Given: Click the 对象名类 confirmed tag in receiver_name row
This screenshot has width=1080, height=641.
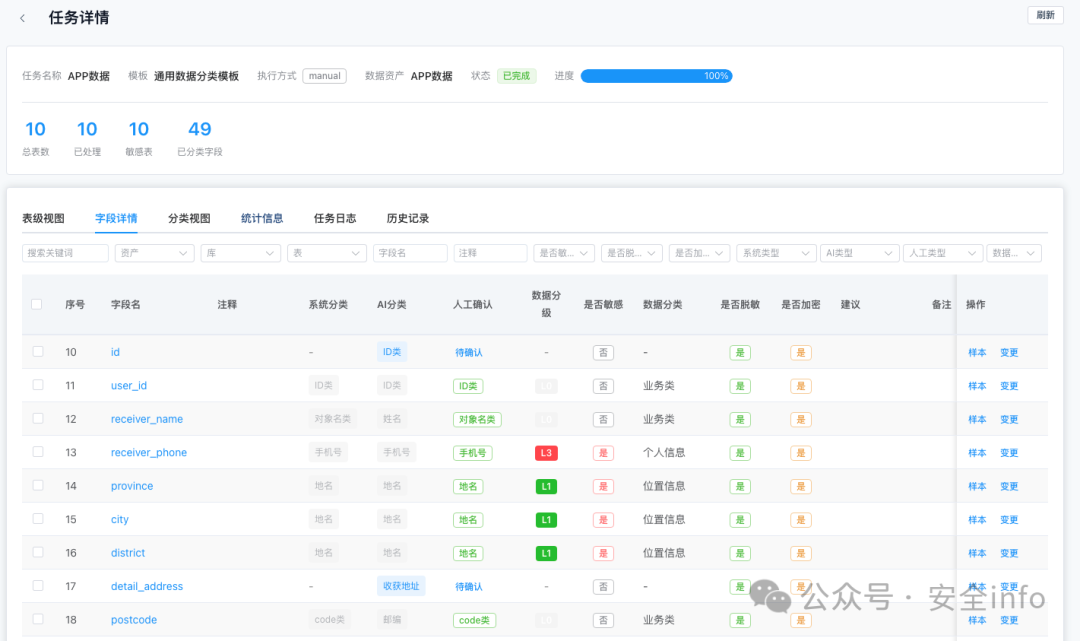Looking at the screenshot, I should click(477, 419).
